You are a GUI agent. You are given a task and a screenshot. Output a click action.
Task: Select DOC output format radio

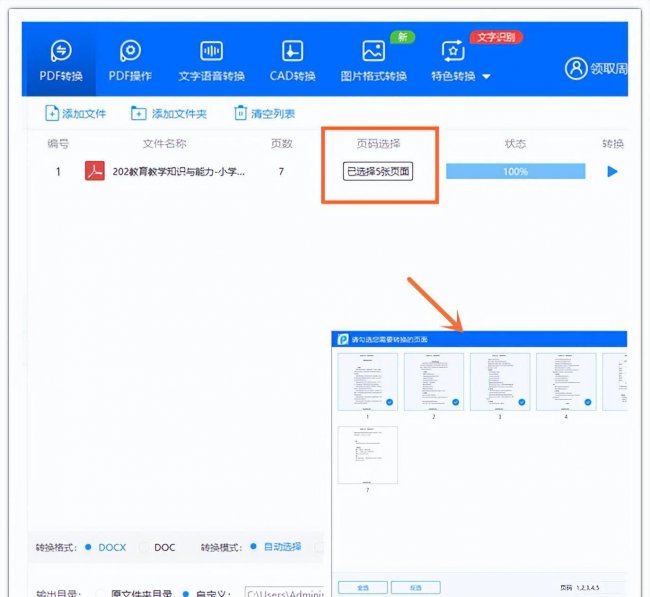[x=144, y=547]
